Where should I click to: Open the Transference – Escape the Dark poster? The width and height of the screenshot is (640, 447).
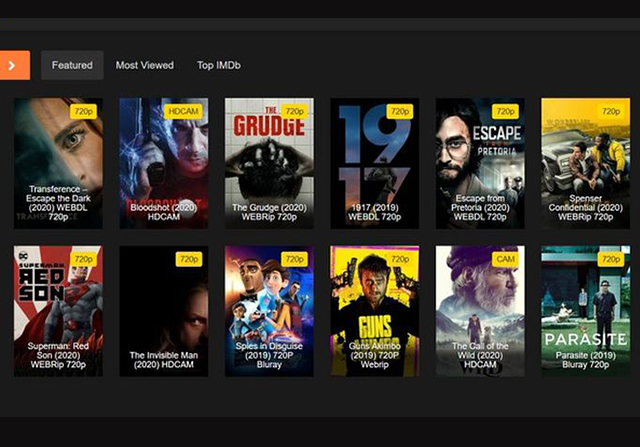(x=58, y=163)
